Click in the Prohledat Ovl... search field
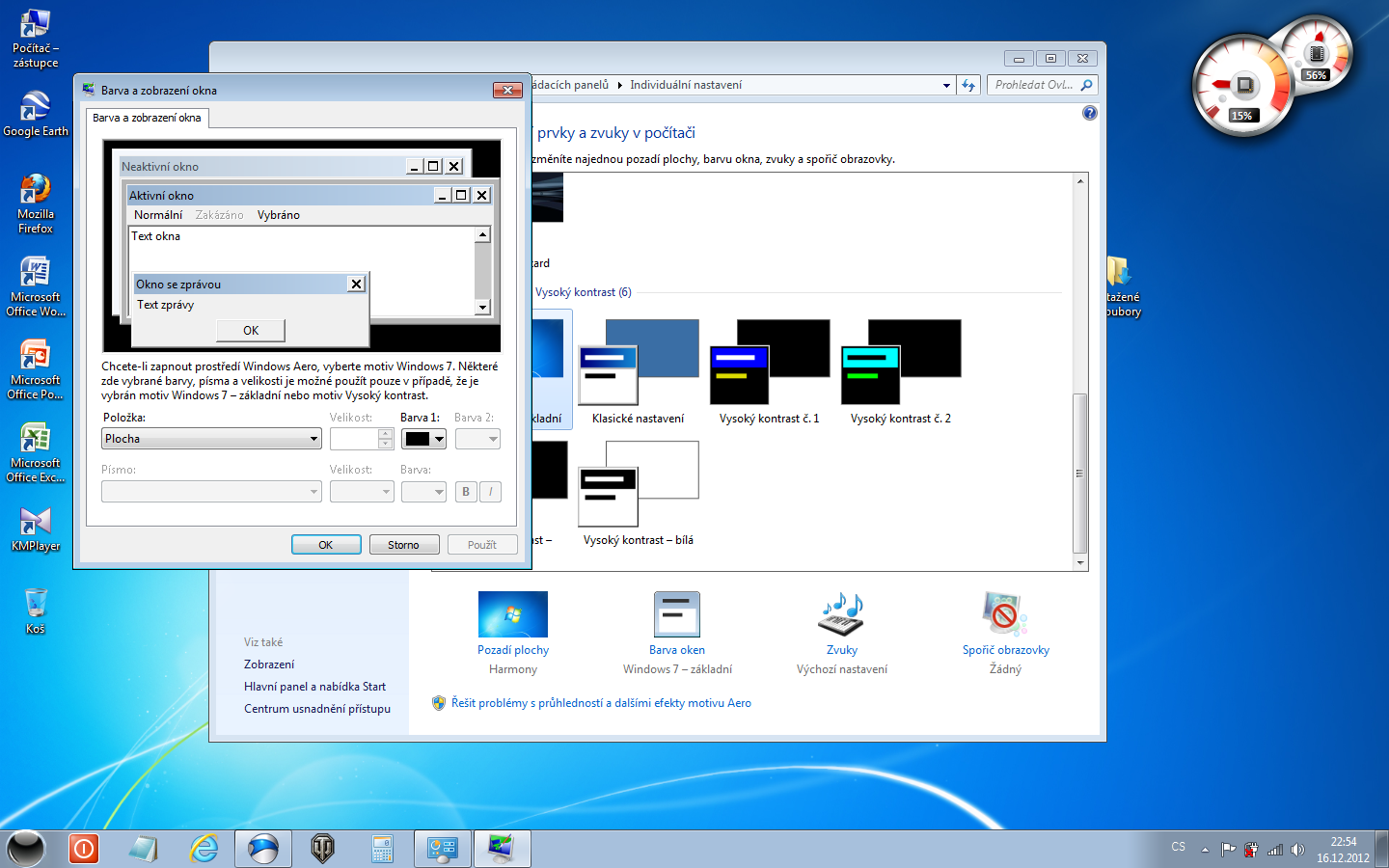1389x868 pixels. 1032,85
